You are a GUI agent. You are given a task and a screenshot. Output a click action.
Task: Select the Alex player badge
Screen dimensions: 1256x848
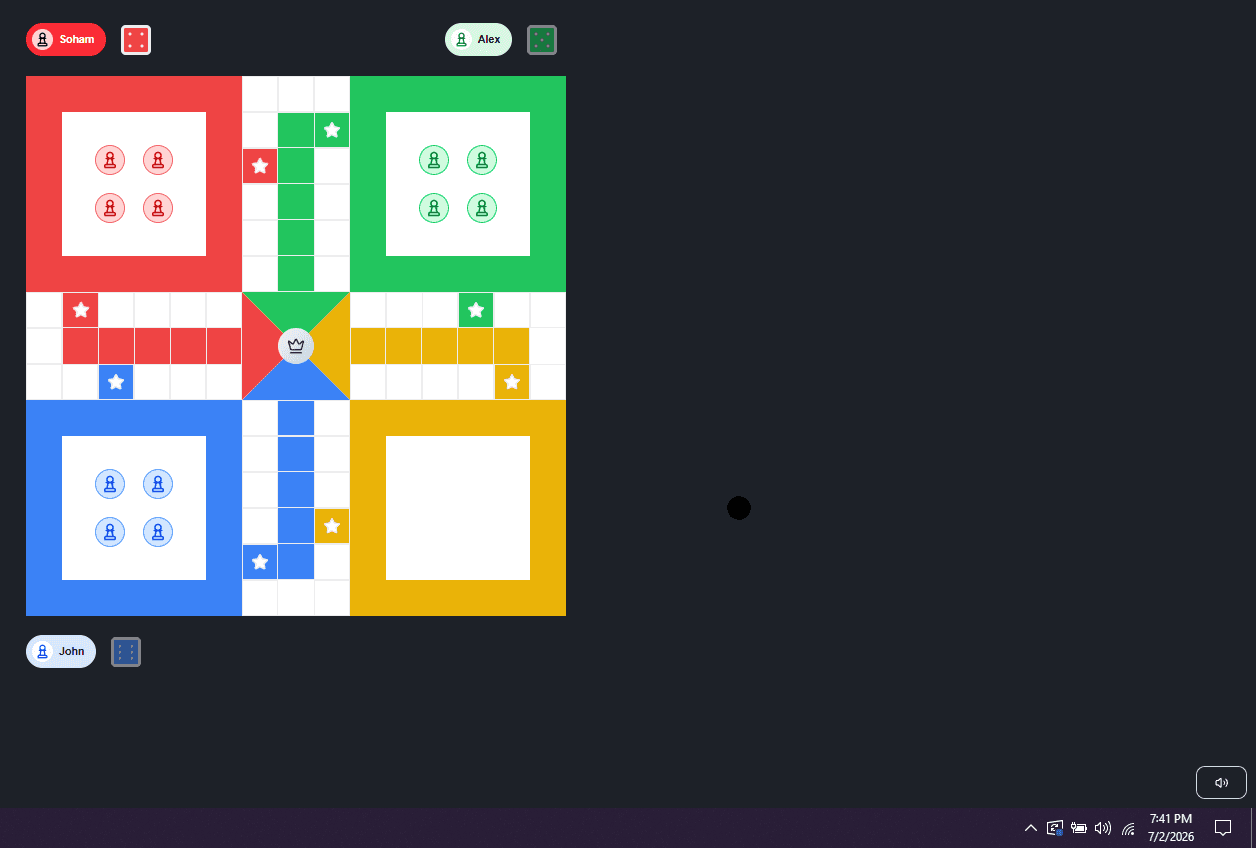click(x=478, y=40)
